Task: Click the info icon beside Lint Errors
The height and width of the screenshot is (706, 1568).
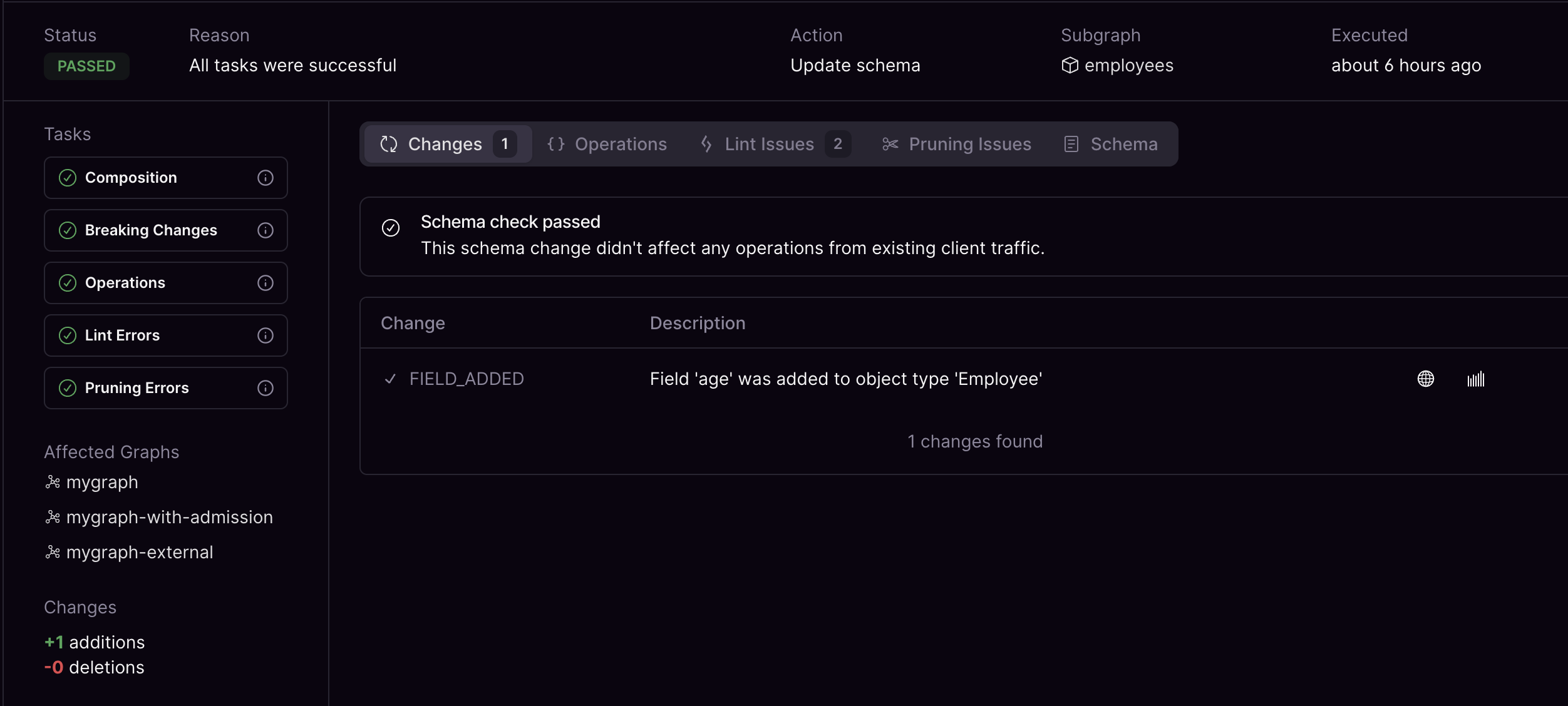Action: tap(266, 335)
